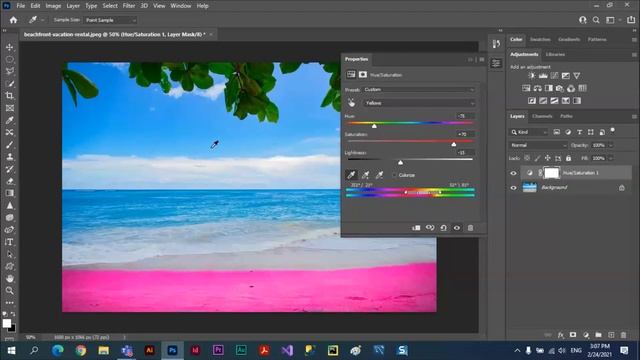Toggle filter for type layers
This screenshot has height=360, width=640.
579,132
